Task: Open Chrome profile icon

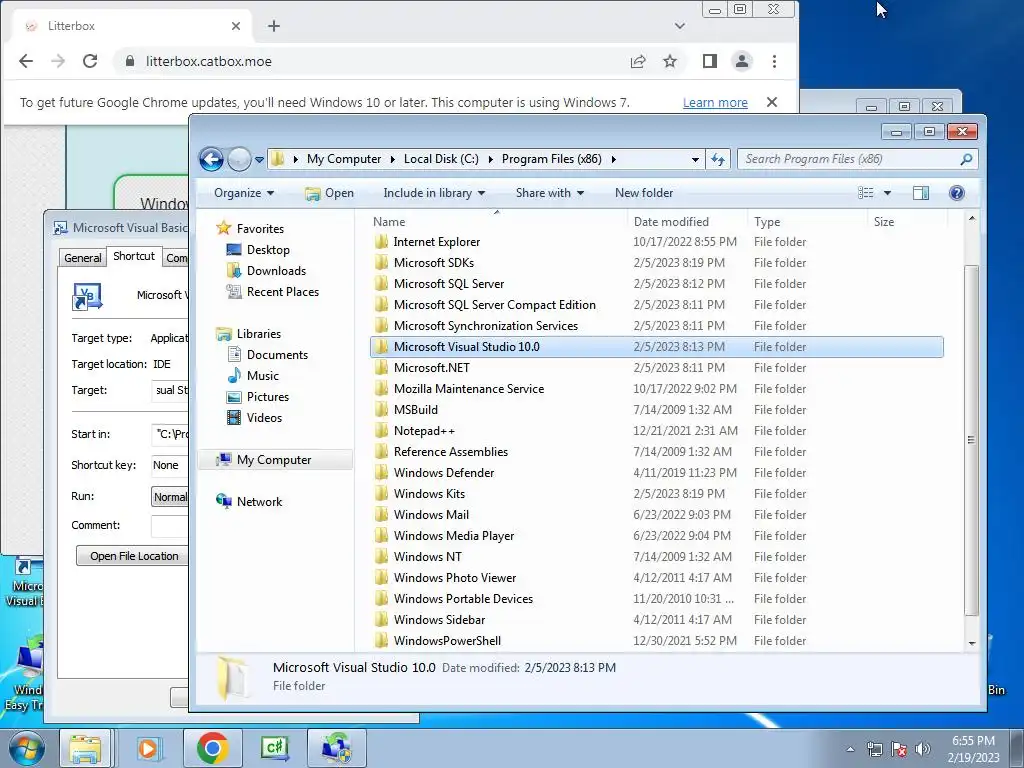Action: pos(742,61)
